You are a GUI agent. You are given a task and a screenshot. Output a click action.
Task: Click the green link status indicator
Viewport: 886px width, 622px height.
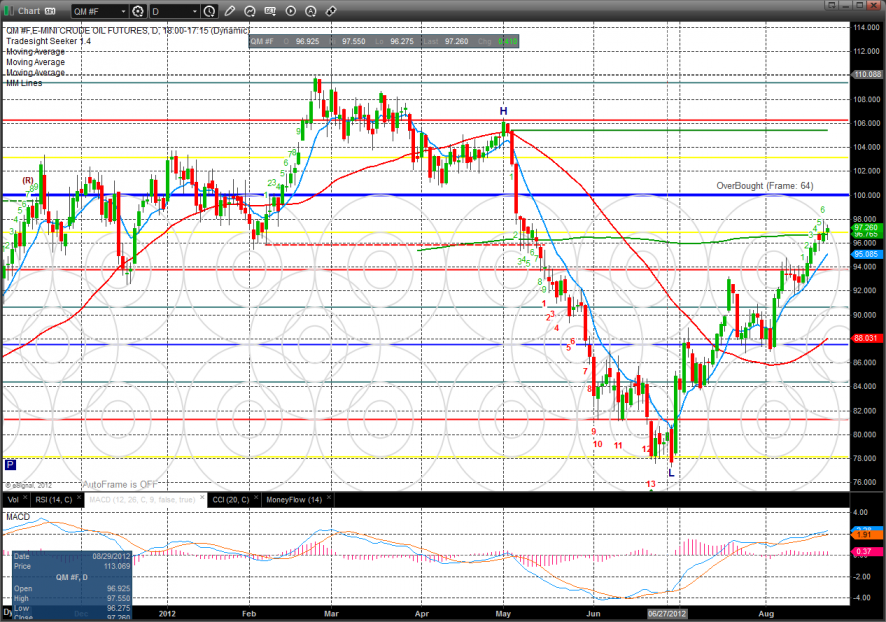[x=8, y=11]
